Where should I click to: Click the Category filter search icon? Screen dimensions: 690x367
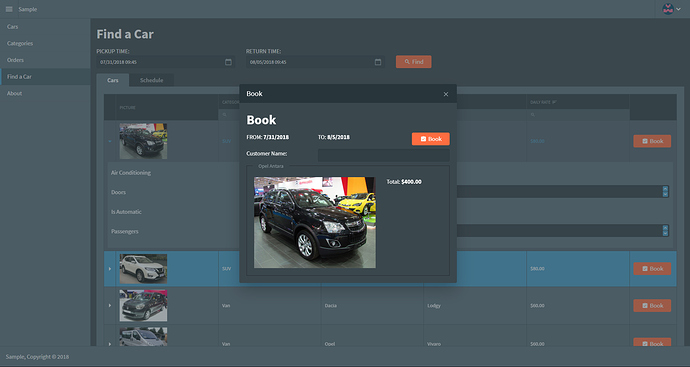point(224,115)
